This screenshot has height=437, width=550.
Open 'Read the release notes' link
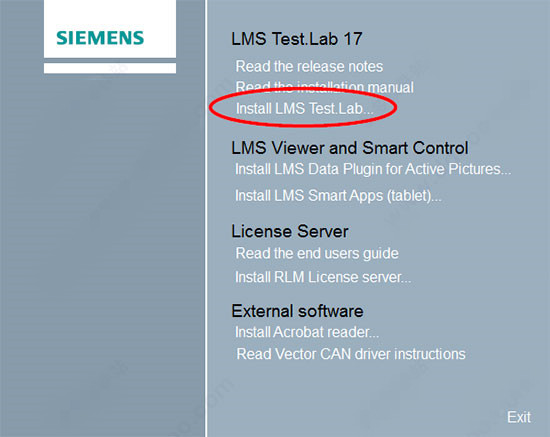click(x=309, y=66)
